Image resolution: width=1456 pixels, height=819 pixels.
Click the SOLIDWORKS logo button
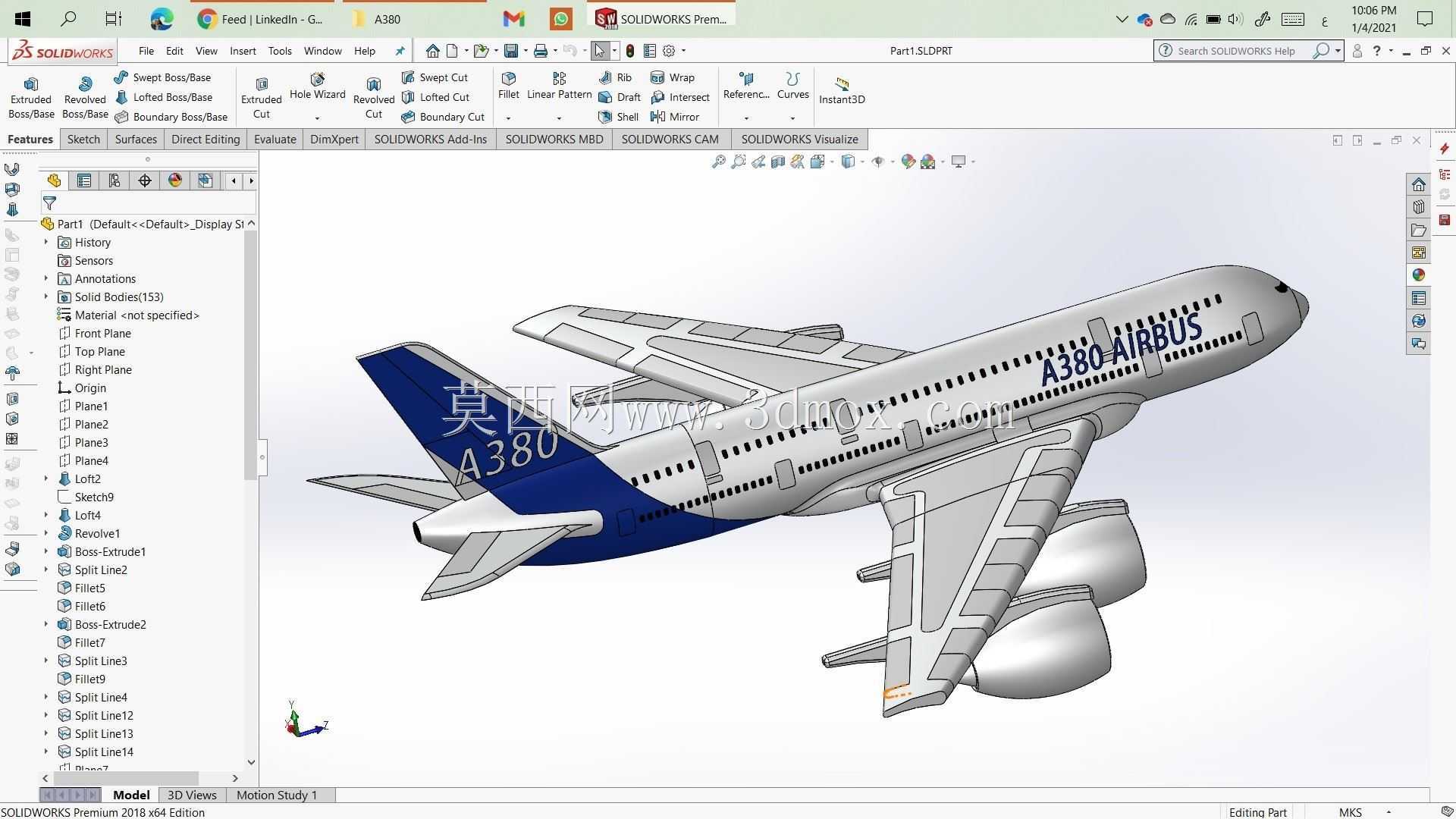click(64, 52)
